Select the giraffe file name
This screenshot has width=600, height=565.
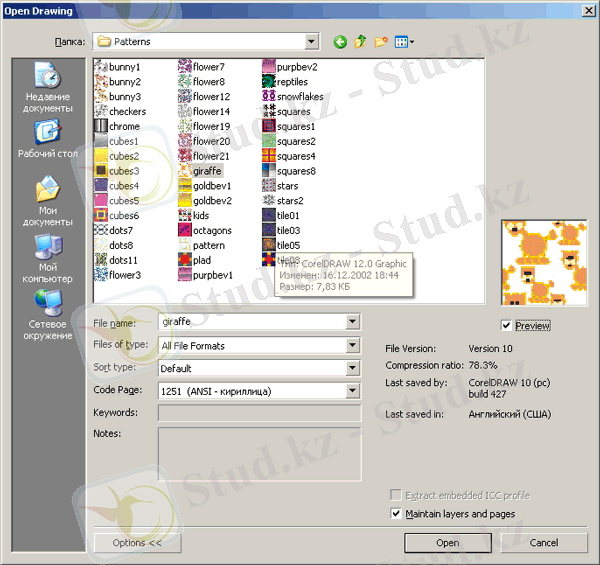click(207, 171)
